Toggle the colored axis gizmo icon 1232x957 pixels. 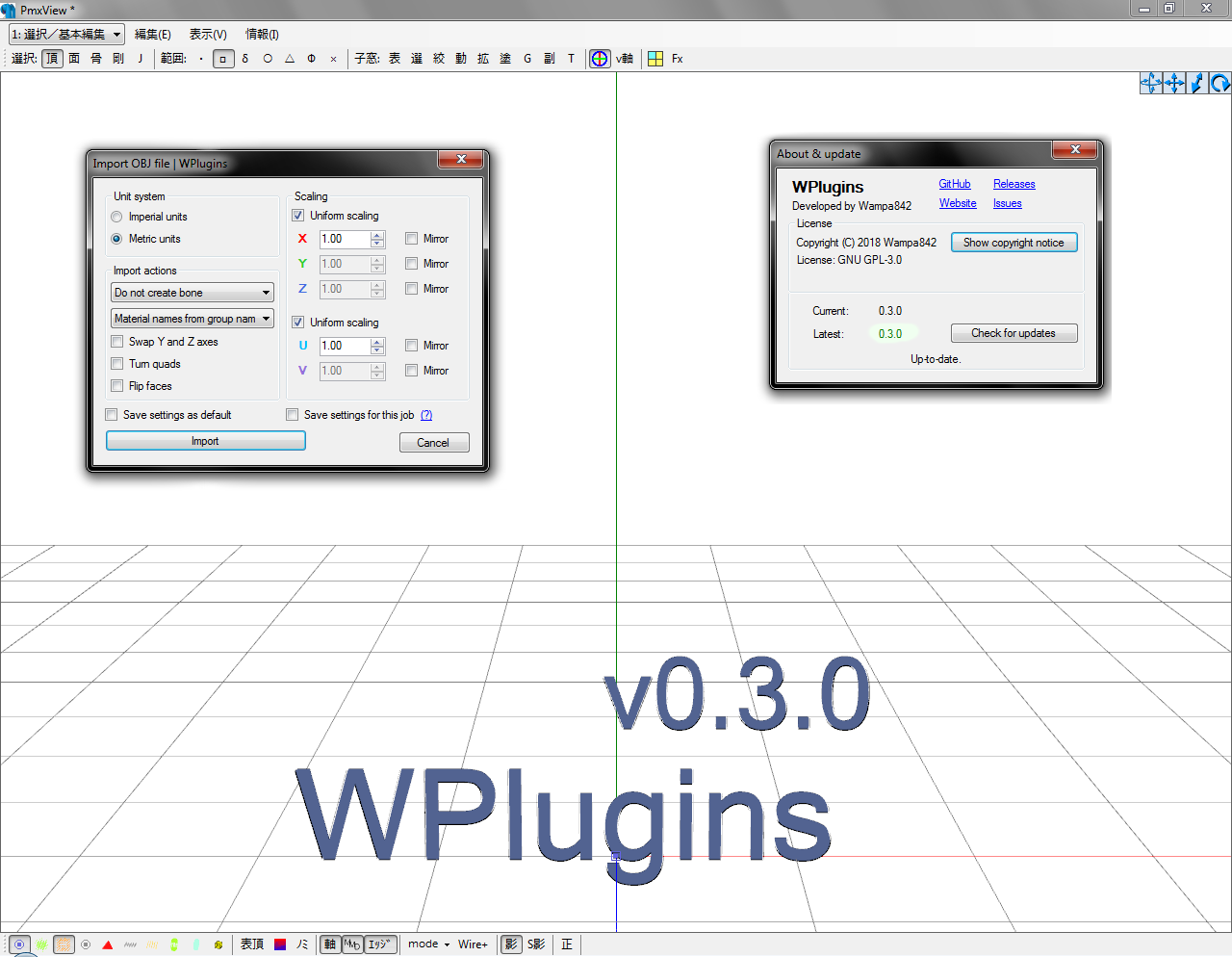(600, 59)
